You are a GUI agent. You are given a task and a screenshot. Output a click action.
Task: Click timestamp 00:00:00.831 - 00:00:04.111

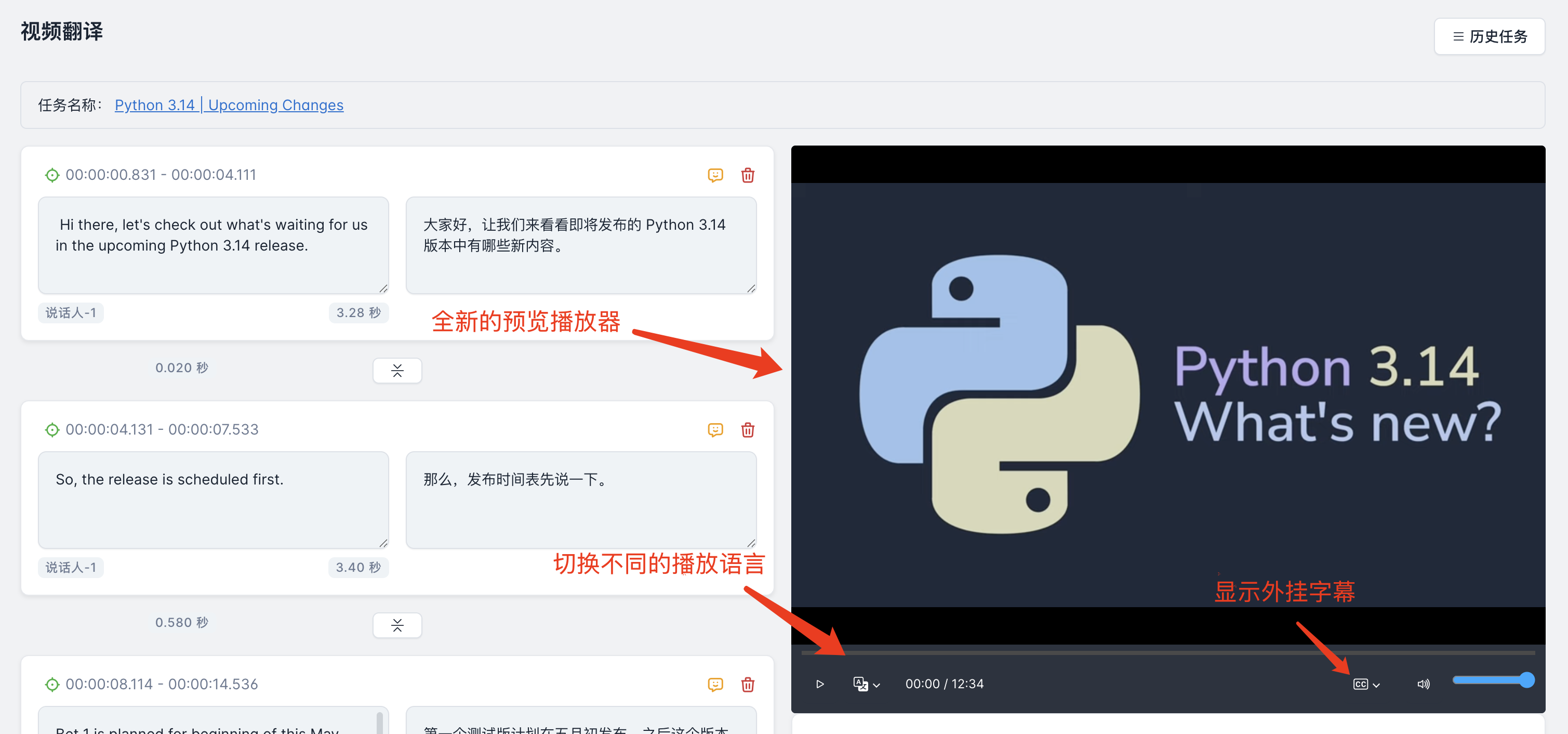(x=161, y=175)
